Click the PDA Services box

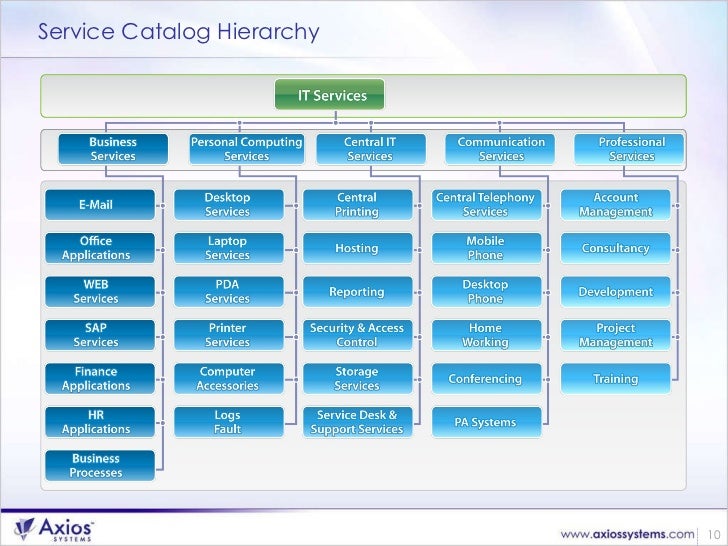[x=229, y=292]
